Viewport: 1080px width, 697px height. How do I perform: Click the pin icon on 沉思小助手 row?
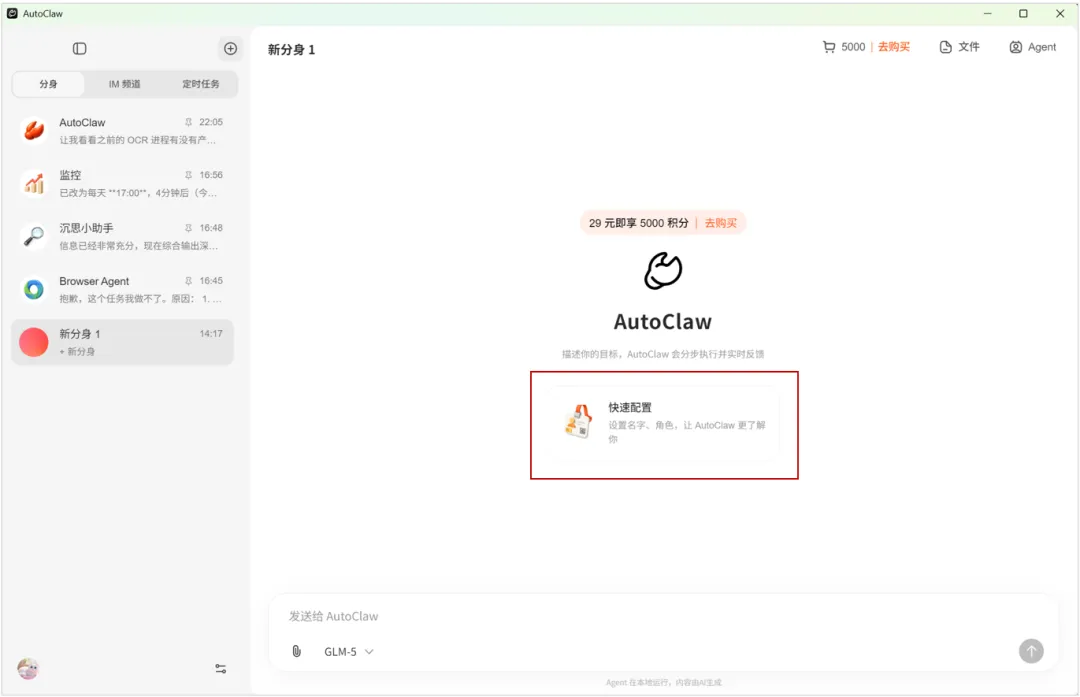tap(188, 228)
